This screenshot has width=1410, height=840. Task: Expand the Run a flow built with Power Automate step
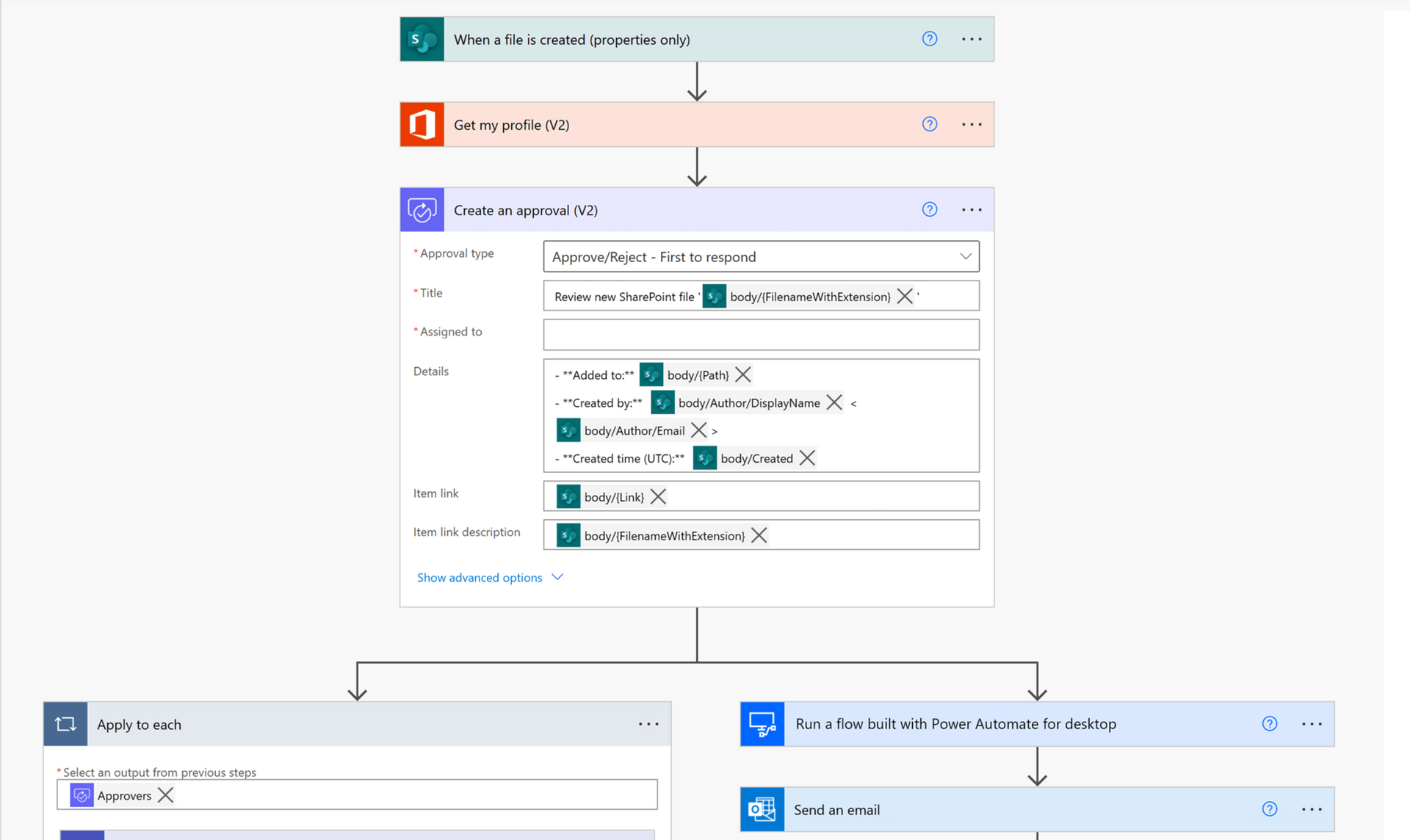click(x=955, y=725)
